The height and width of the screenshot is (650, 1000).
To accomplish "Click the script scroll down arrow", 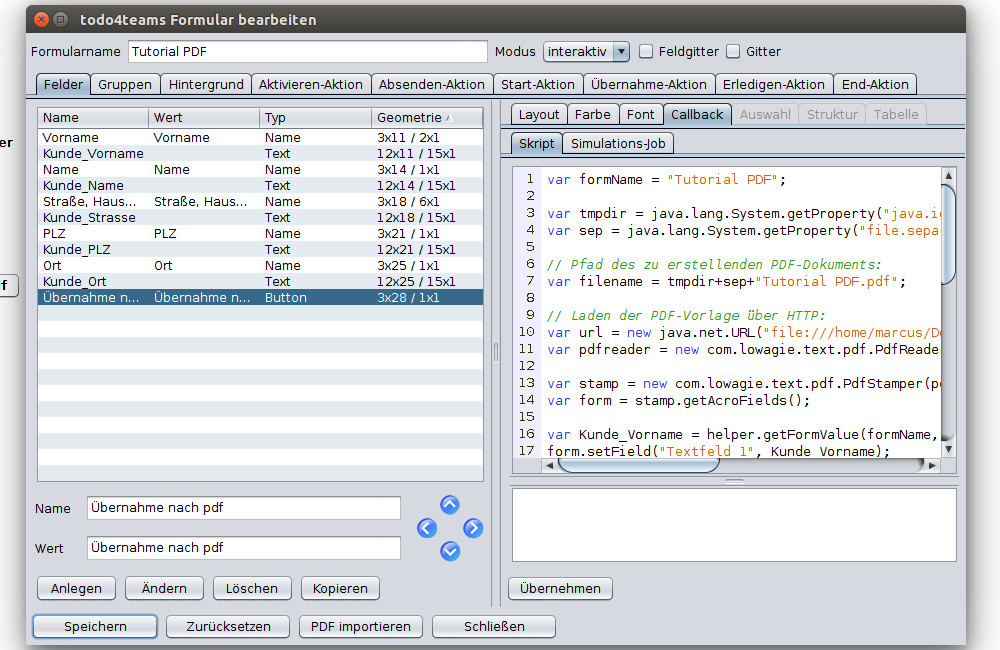I will [x=948, y=449].
